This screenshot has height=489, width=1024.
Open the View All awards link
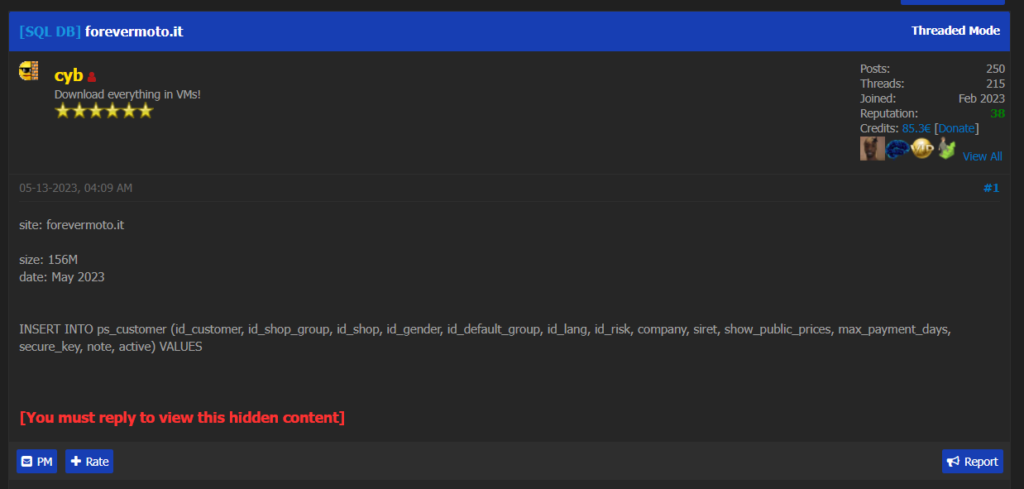coord(982,156)
